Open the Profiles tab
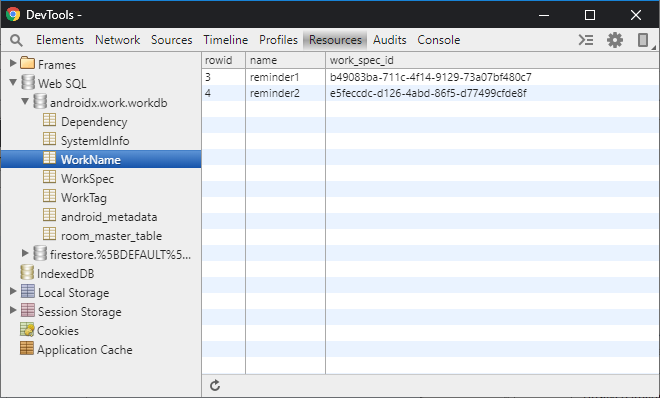660x398 pixels. click(278, 40)
